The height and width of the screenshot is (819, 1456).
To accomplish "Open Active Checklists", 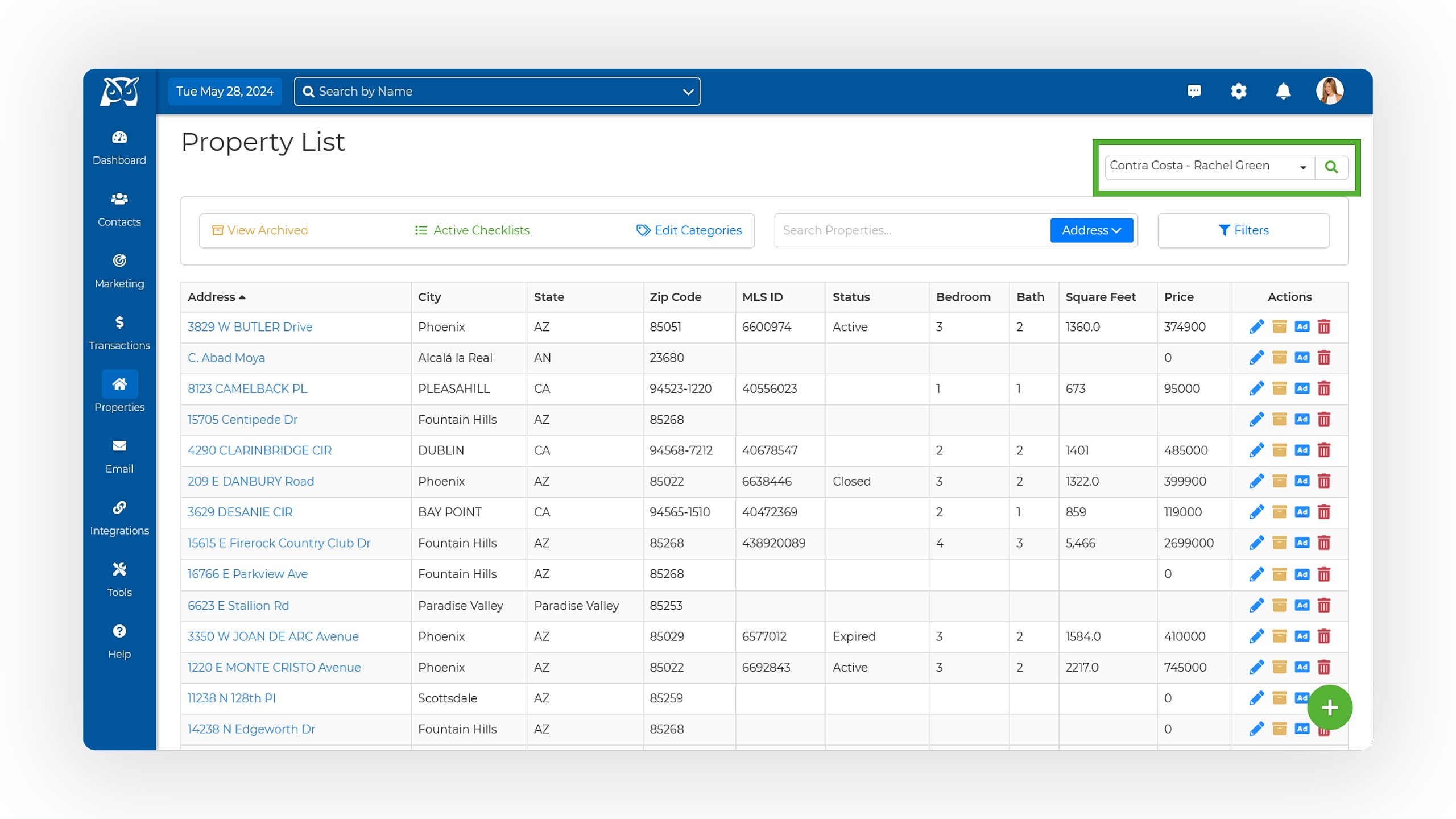I will tap(472, 230).
